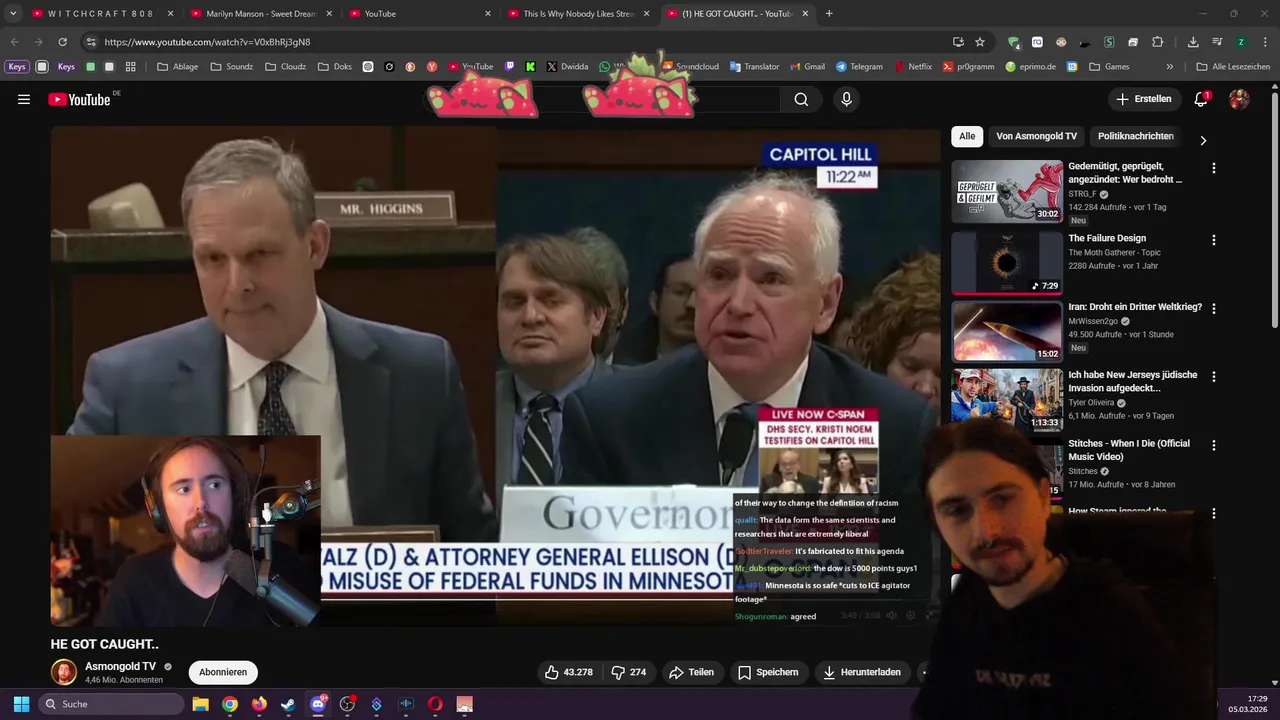Switch to the Marilyn Manson - Sweet Dreams tab

[x=260, y=14]
